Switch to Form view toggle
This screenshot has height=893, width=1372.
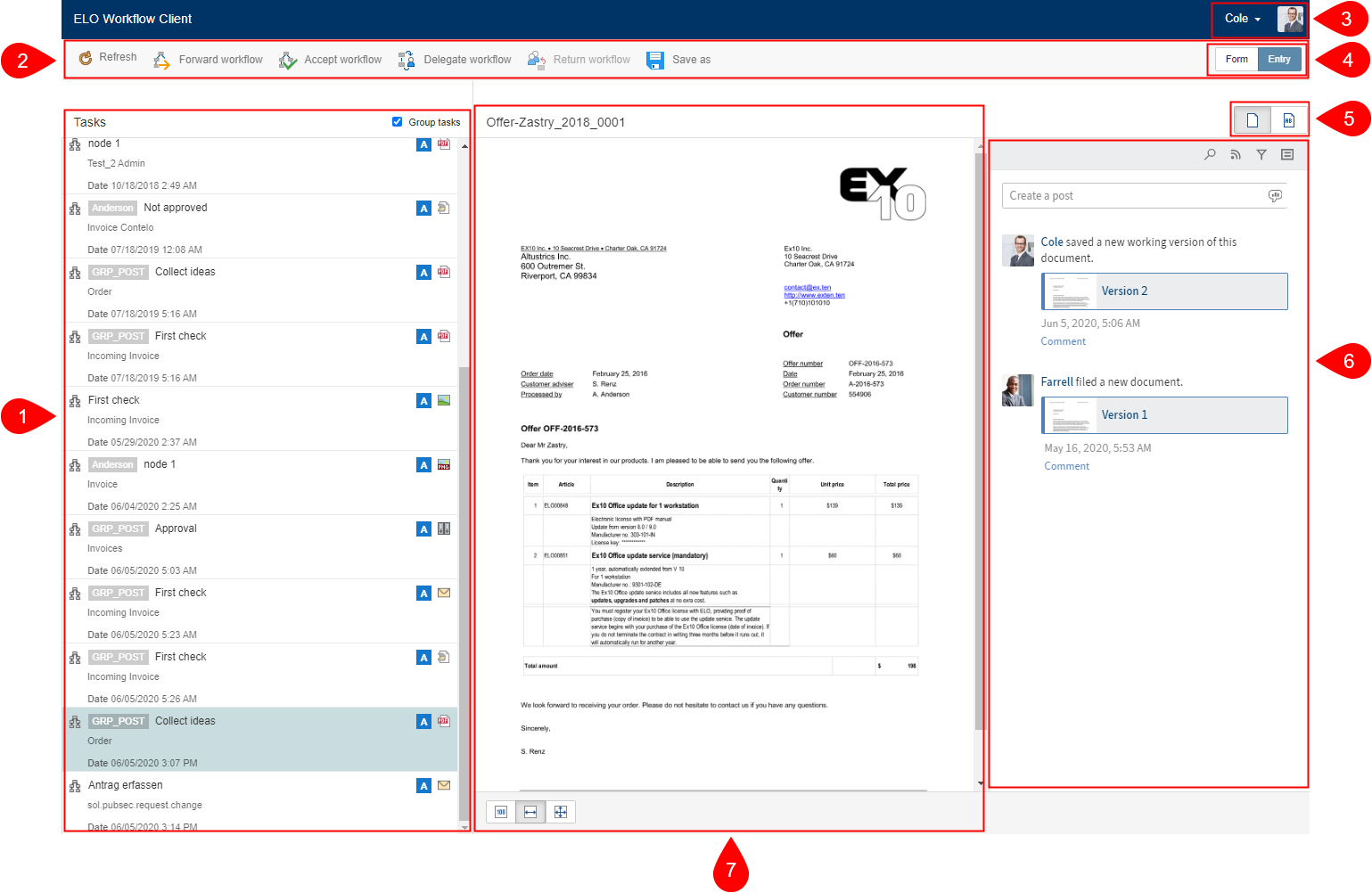[x=1236, y=60]
